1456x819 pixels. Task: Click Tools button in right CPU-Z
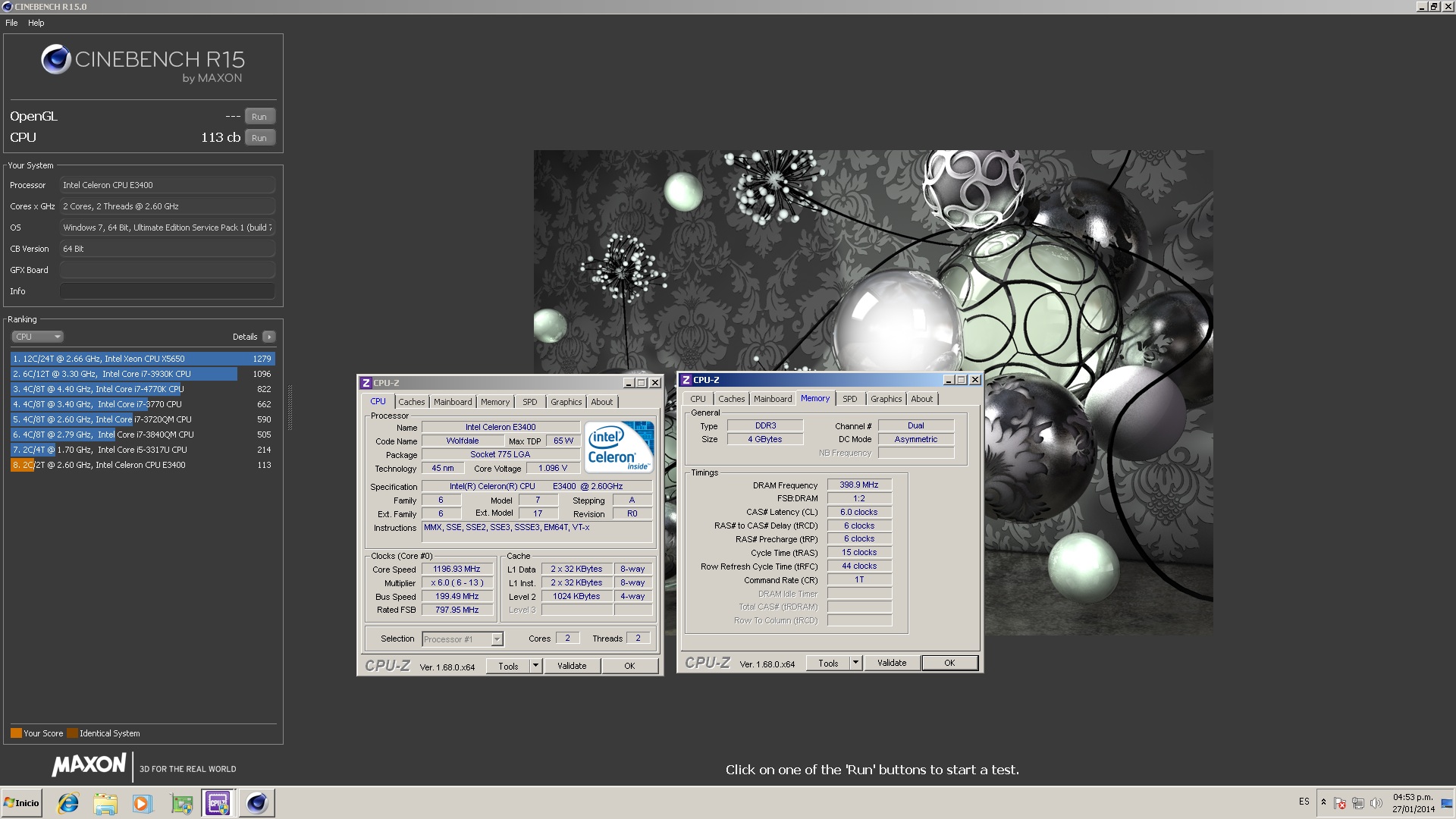coord(828,663)
